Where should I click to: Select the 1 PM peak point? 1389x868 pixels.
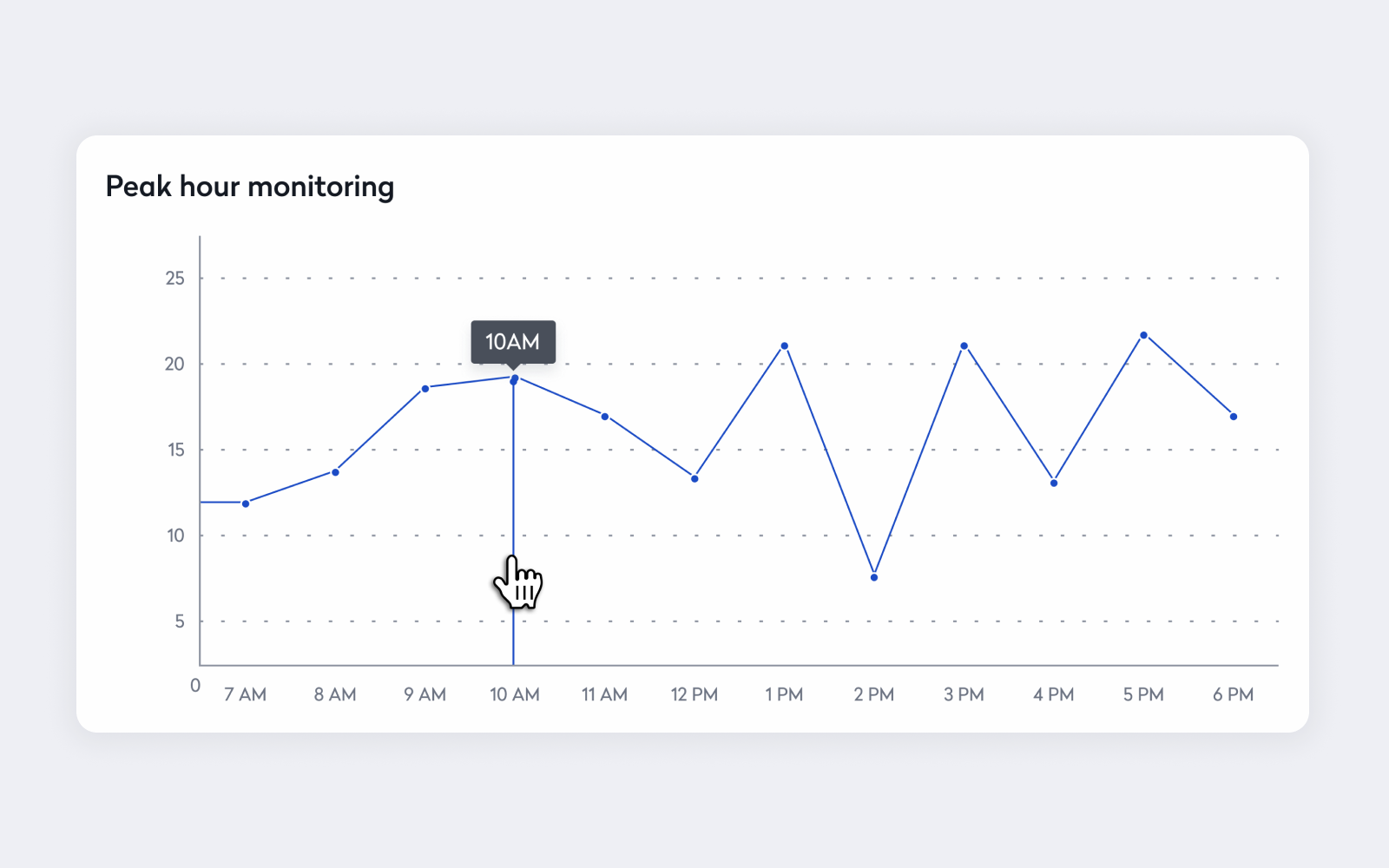coord(785,346)
